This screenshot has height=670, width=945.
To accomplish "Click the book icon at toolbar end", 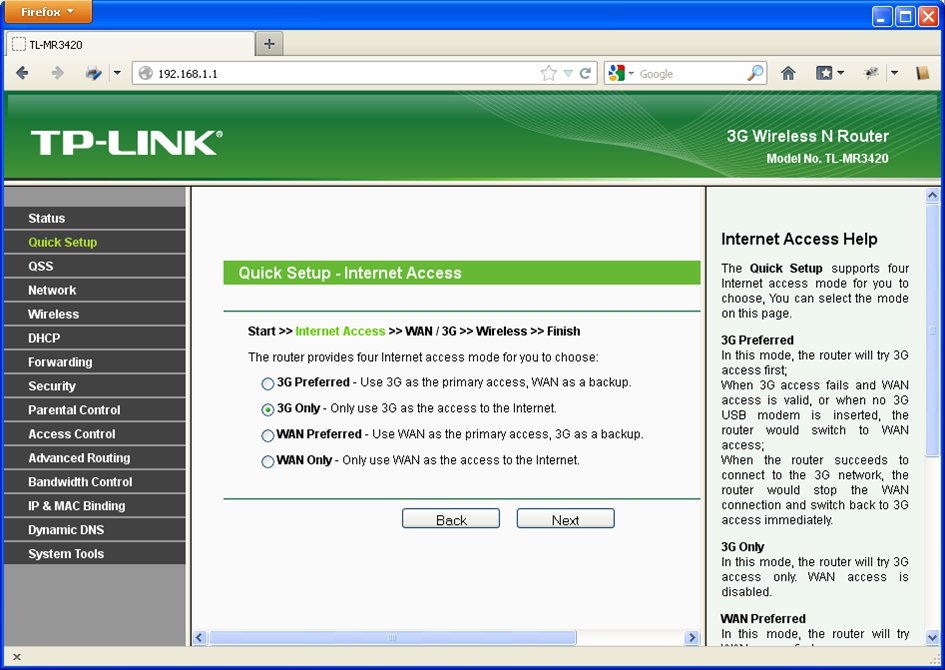I will tap(922, 74).
